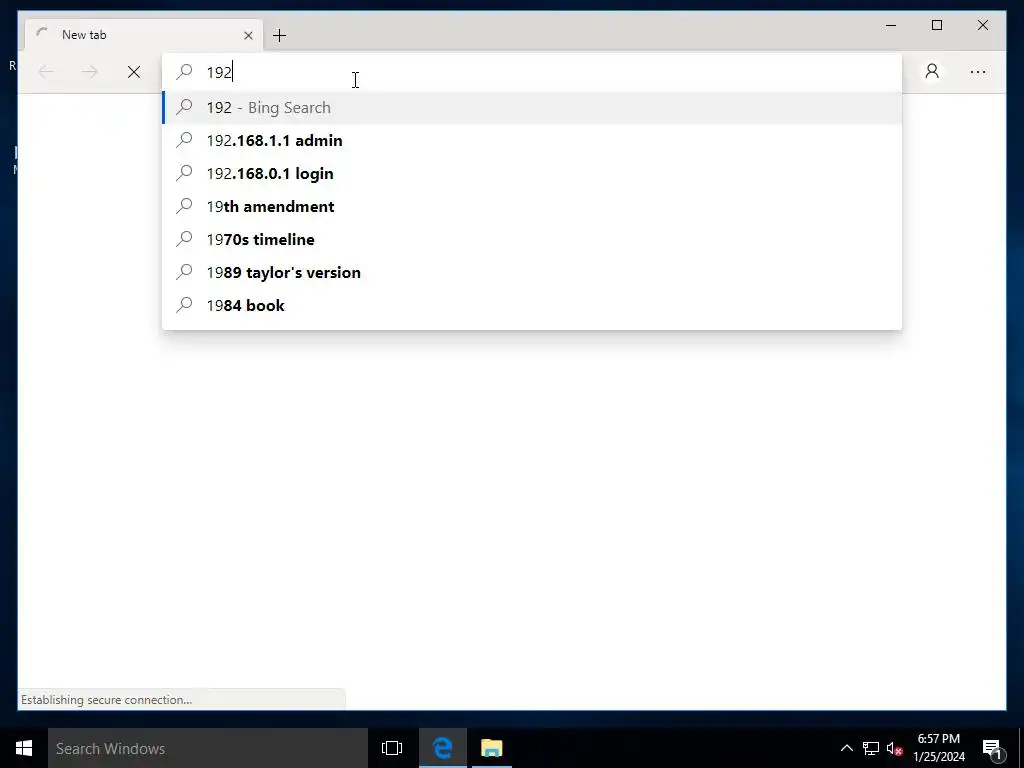Click the address bar containing 192

(x=532, y=72)
